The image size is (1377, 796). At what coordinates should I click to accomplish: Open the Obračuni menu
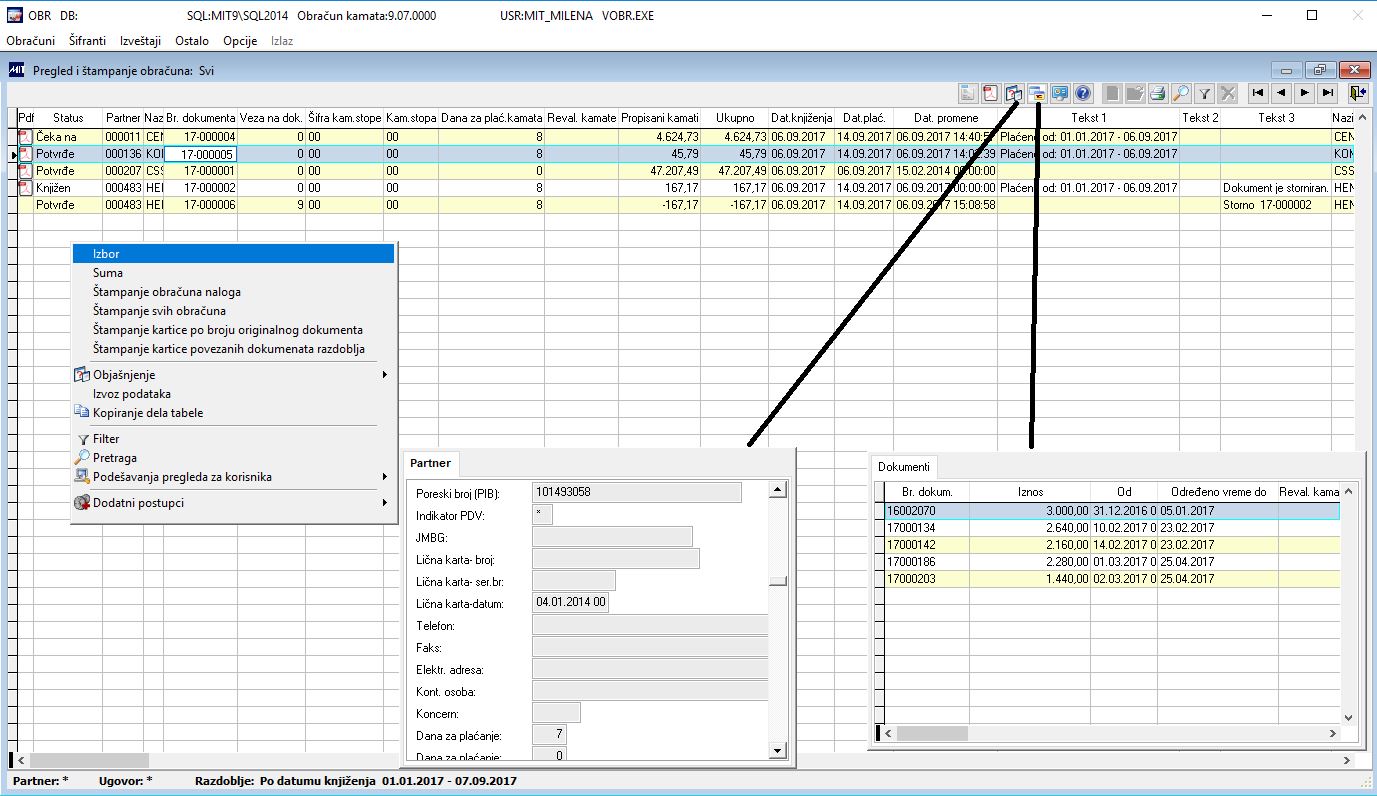[30, 41]
